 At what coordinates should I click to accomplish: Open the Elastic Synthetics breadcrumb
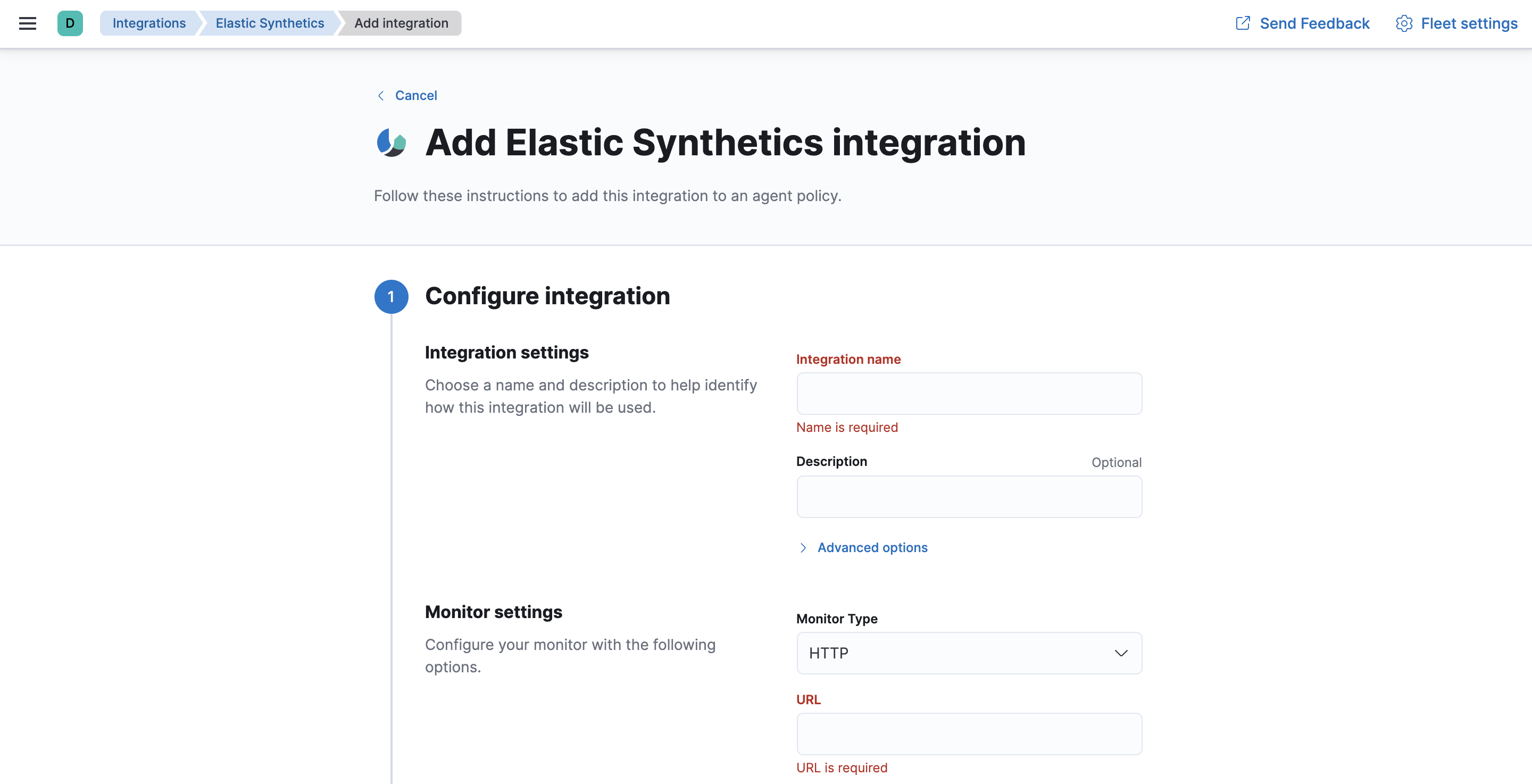point(269,23)
